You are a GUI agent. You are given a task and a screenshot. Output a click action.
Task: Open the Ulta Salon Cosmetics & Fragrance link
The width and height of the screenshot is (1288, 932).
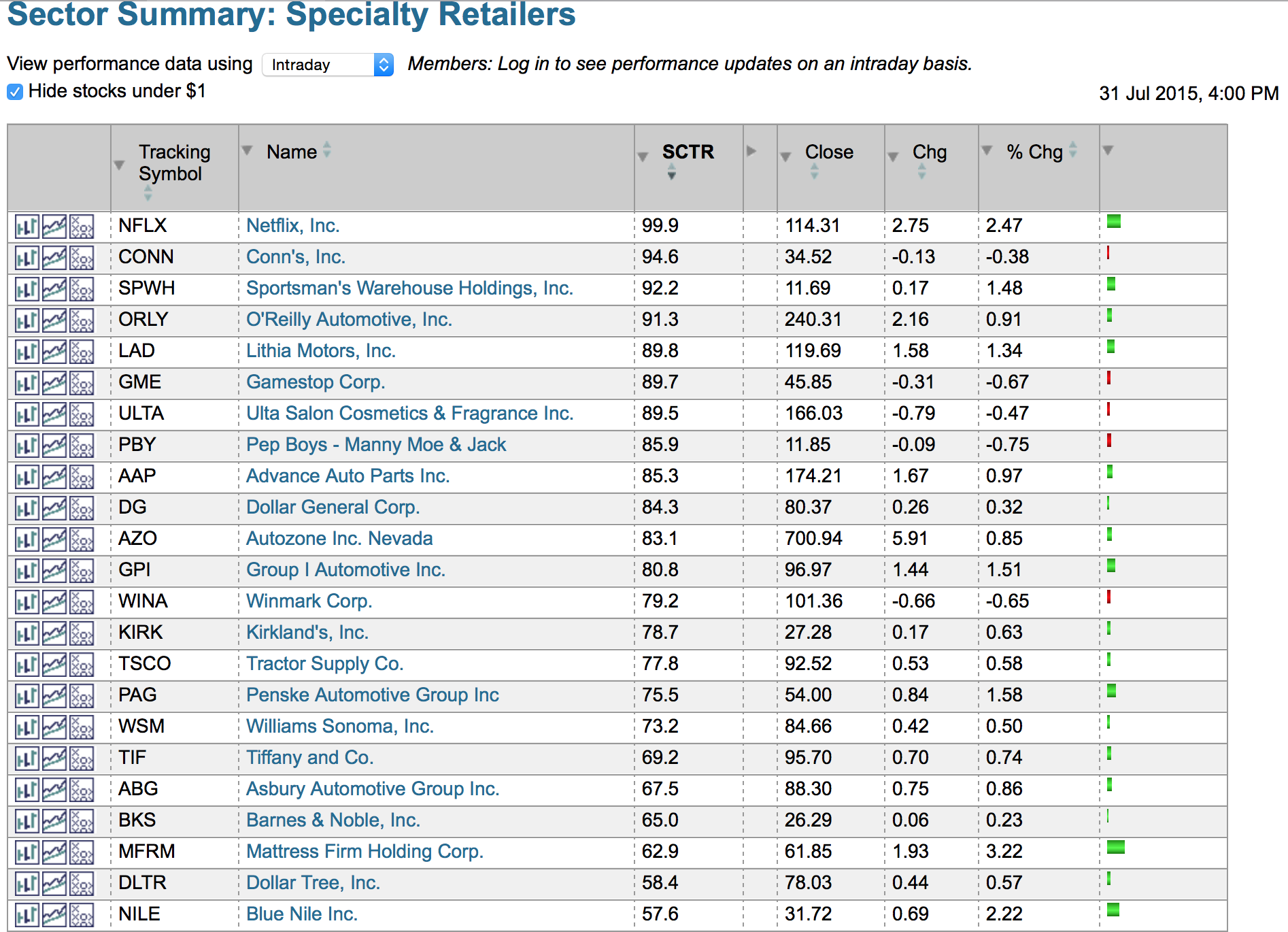point(409,414)
